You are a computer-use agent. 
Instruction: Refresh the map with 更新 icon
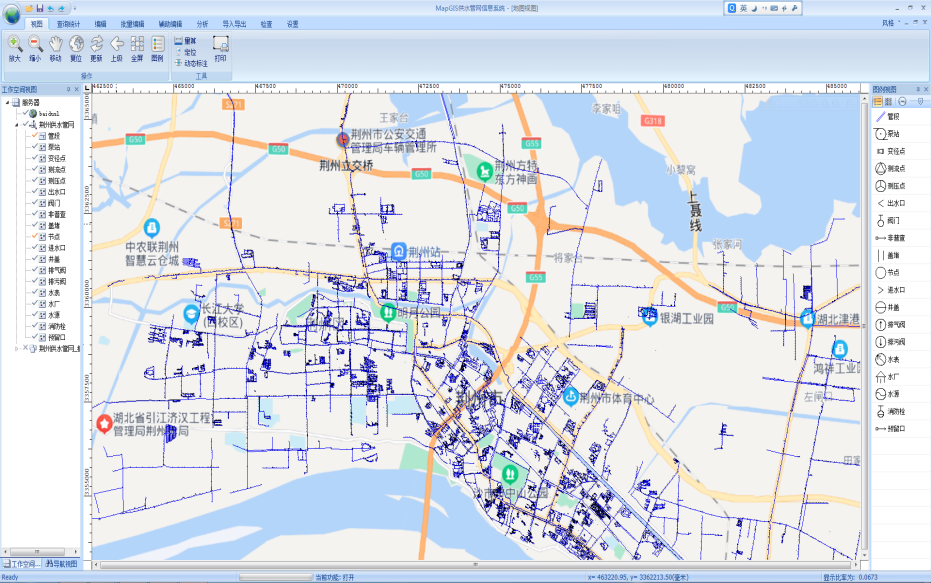(97, 46)
